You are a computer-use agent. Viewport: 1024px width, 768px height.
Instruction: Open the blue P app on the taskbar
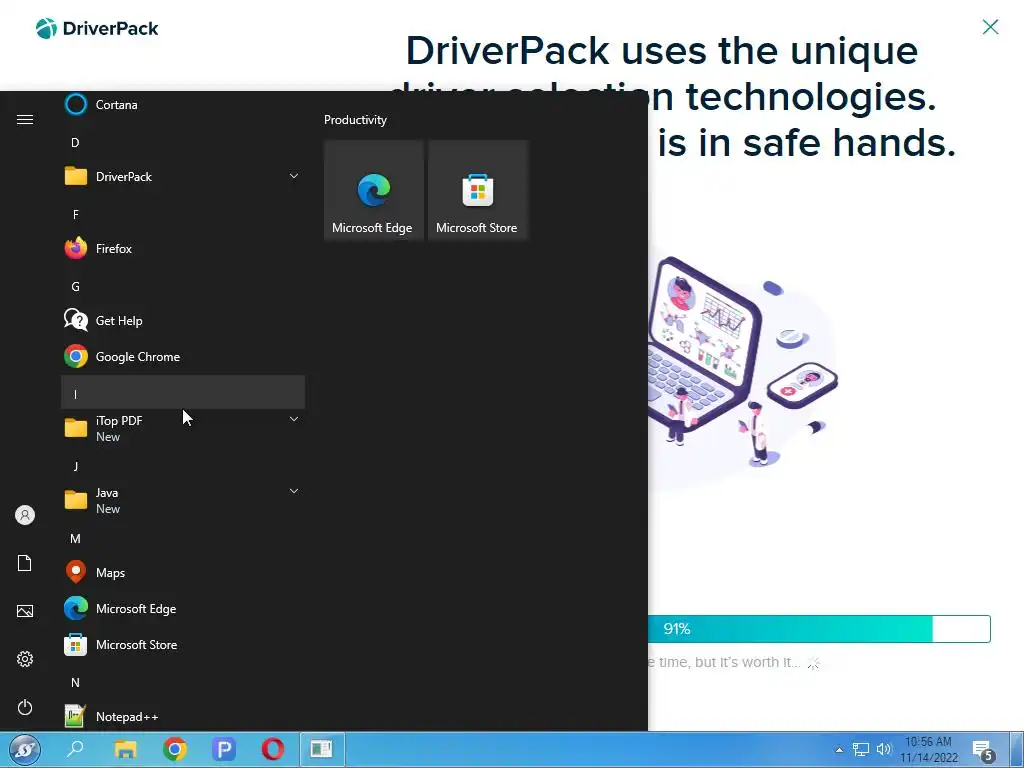tap(223, 749)
